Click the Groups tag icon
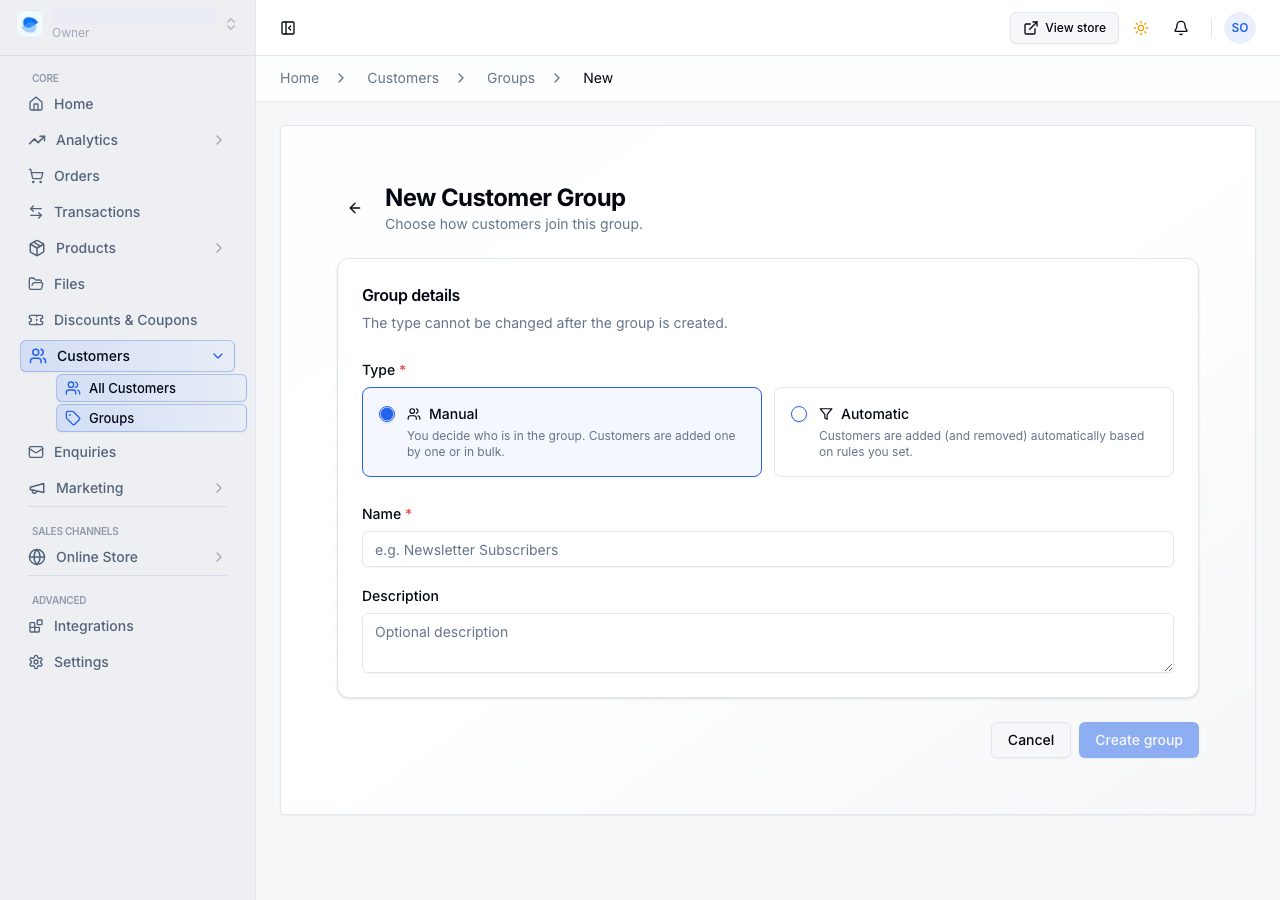The height and width of the screenshot is (900, 1280). (73, 418)
